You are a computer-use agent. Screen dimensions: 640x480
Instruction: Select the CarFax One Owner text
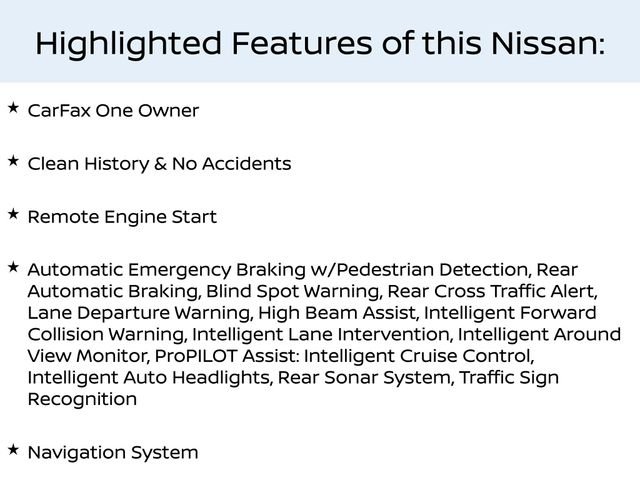[x=113, y=110]
